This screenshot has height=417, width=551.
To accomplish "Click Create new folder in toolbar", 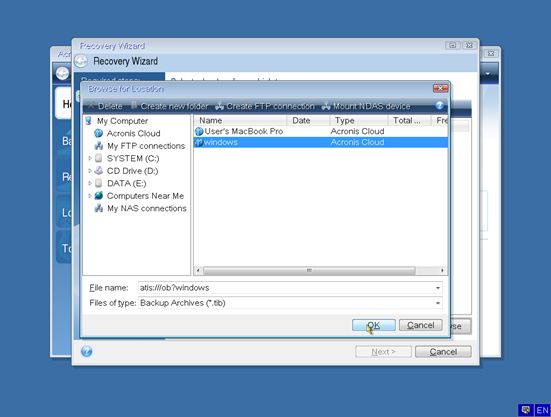I will [169, 106].
